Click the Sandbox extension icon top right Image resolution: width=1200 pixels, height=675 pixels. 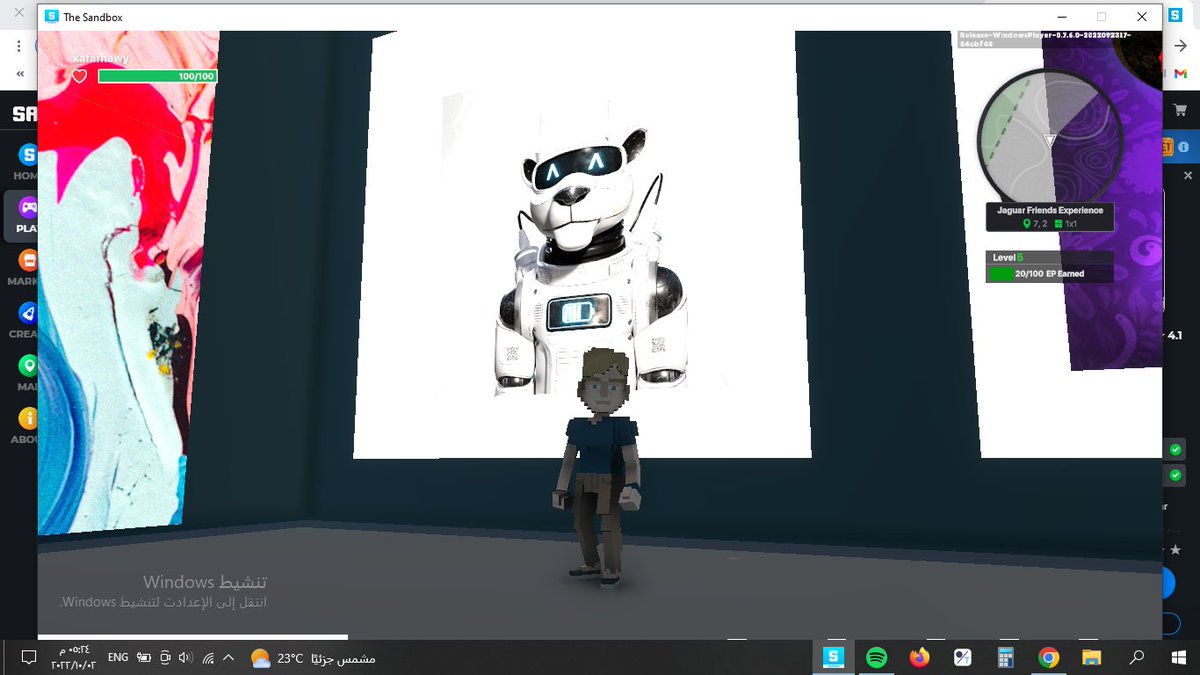[x=1175, y=16]
